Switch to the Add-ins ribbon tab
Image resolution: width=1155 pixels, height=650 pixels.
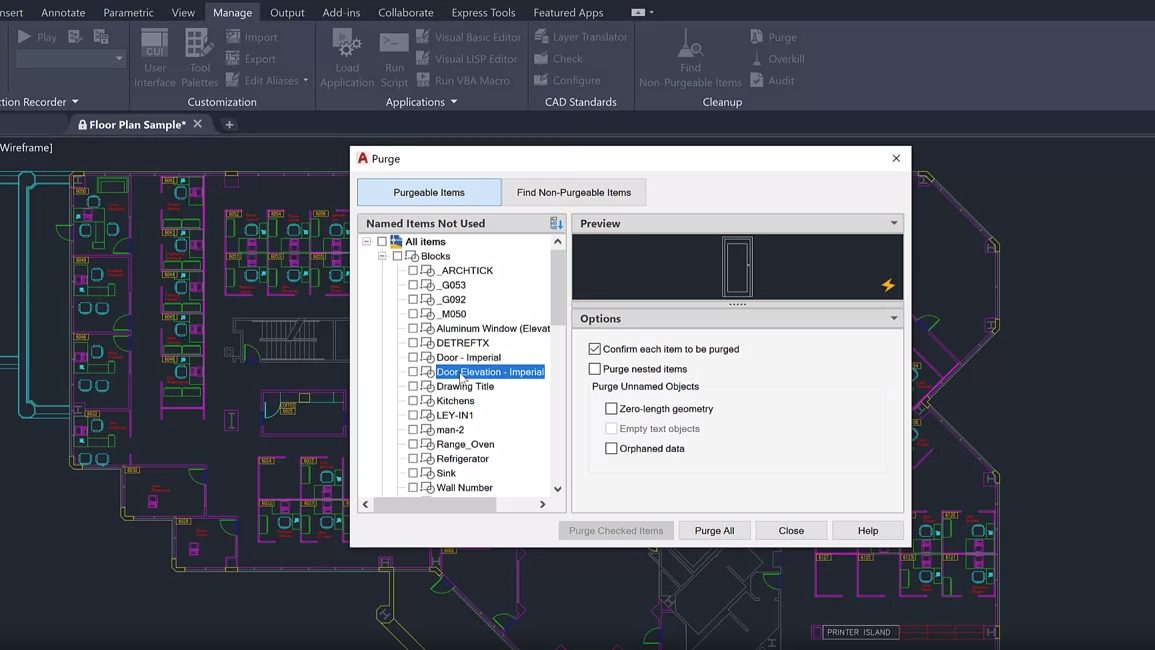(341, 13)
